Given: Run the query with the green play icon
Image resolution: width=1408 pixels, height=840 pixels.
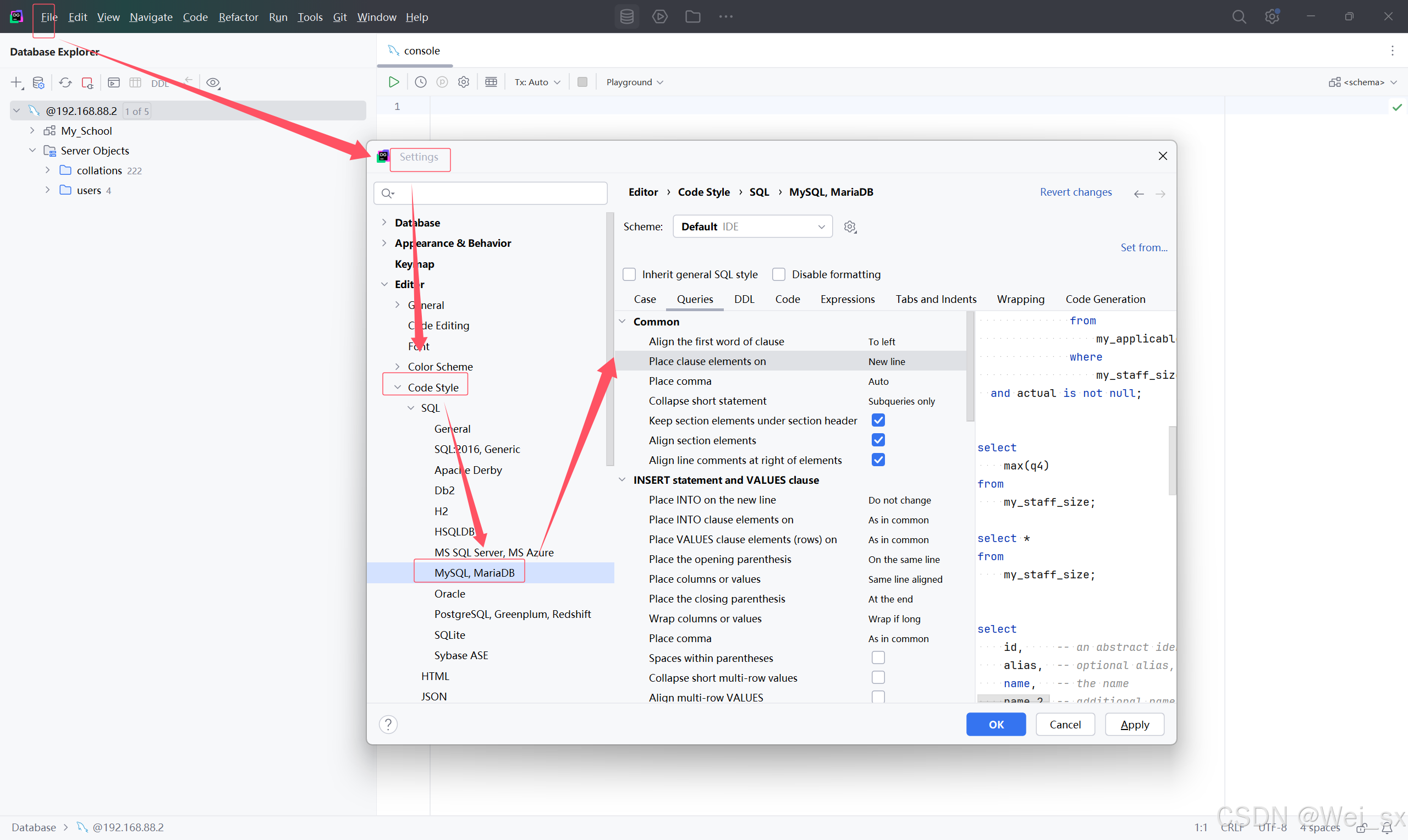Looking at the screenshot, I should 393,81.
